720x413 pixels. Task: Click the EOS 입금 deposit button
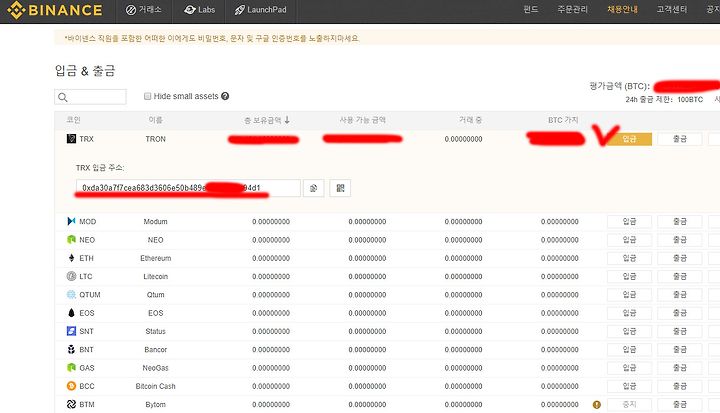629,313
